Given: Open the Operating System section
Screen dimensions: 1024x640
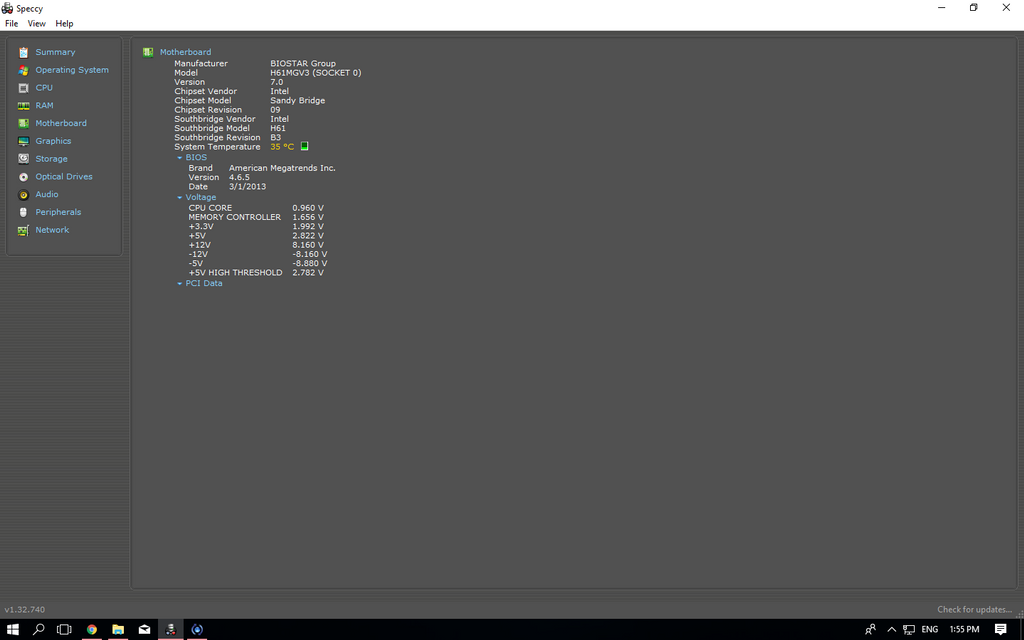Looking at the screenshot, I should pos(72,70).
